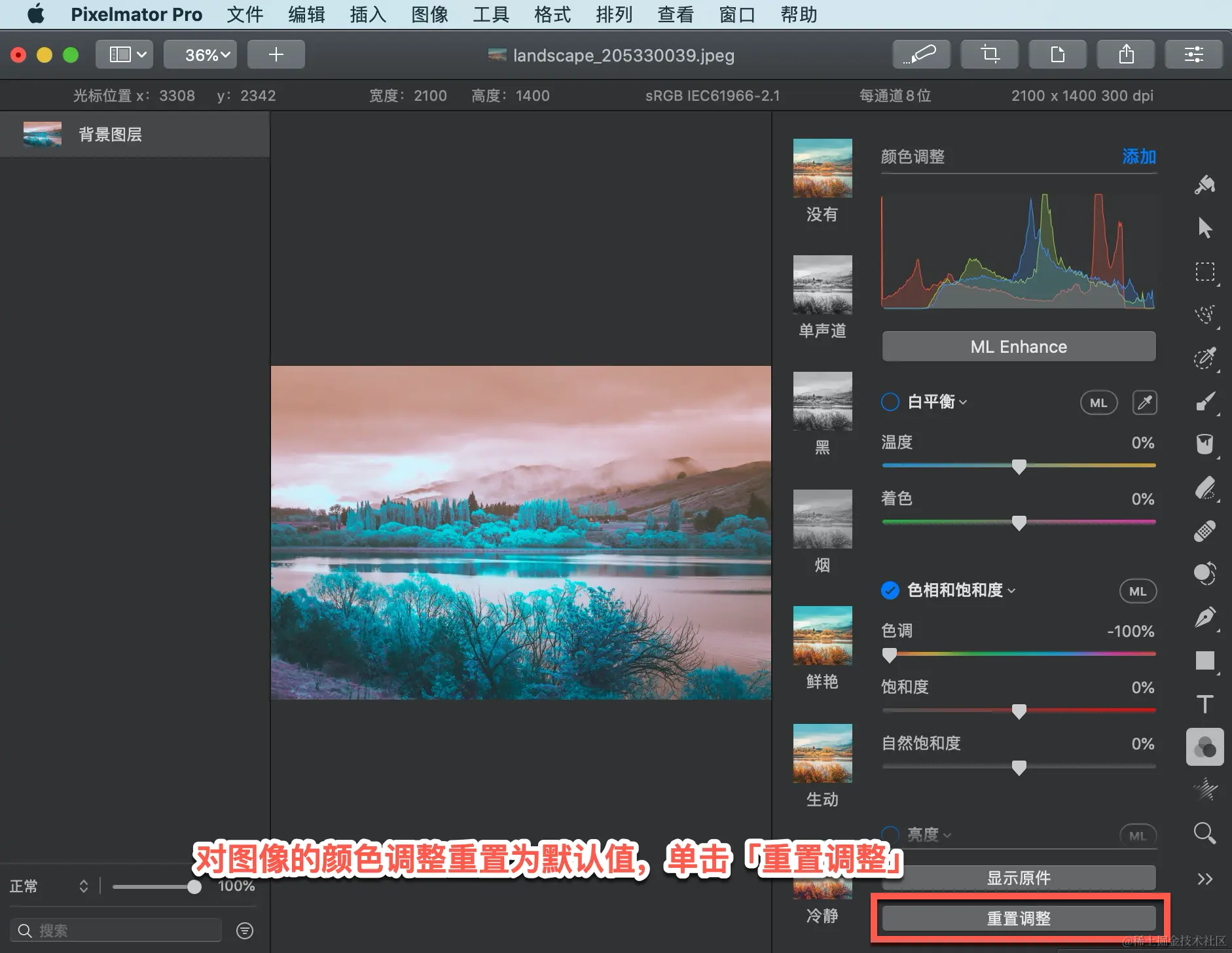Expand more tools with double chevron
This screenshot has height=953, width=1232.
(x=1205, y=878)
